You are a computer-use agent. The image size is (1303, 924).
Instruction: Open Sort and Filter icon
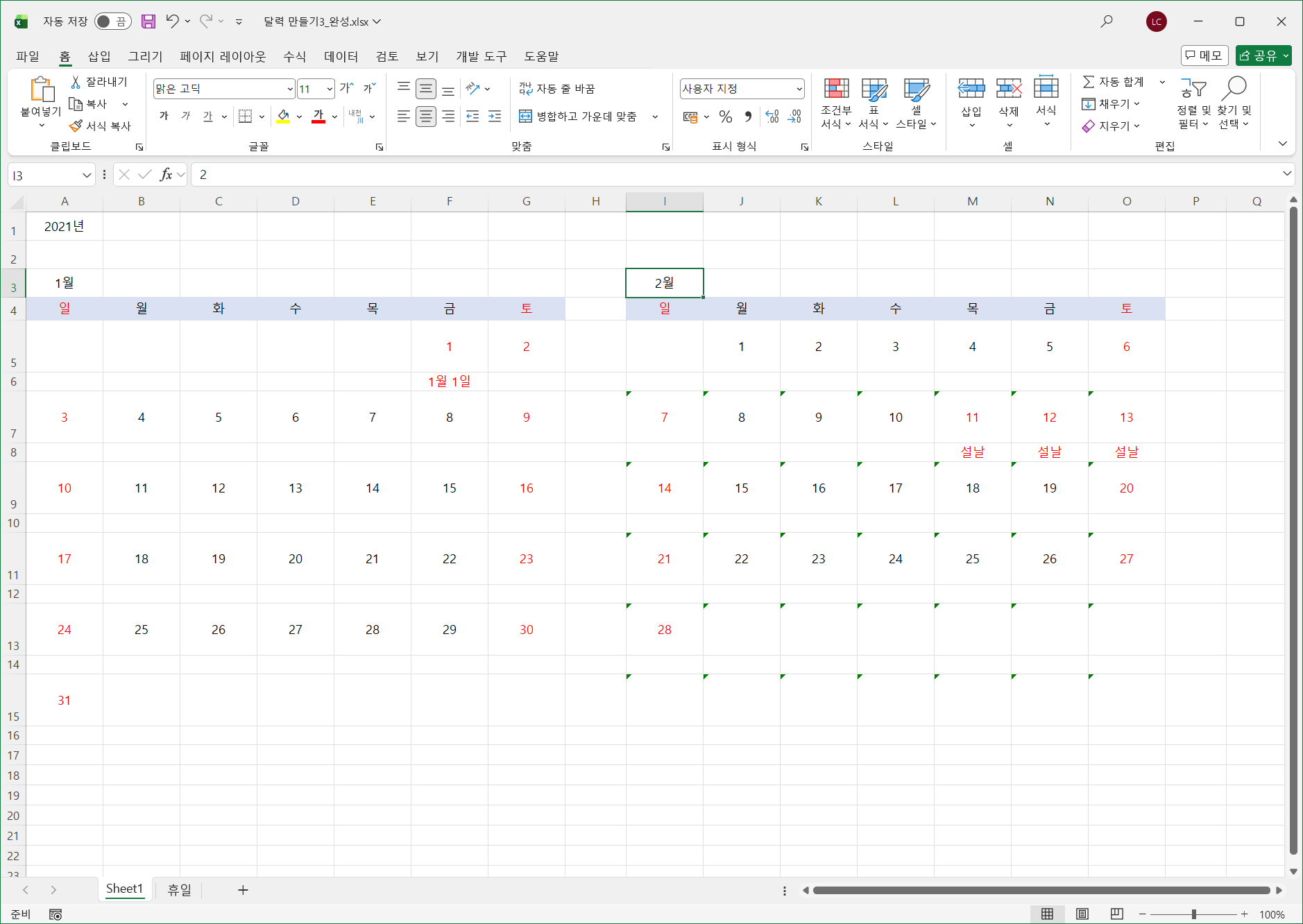tap(1193, 89)
